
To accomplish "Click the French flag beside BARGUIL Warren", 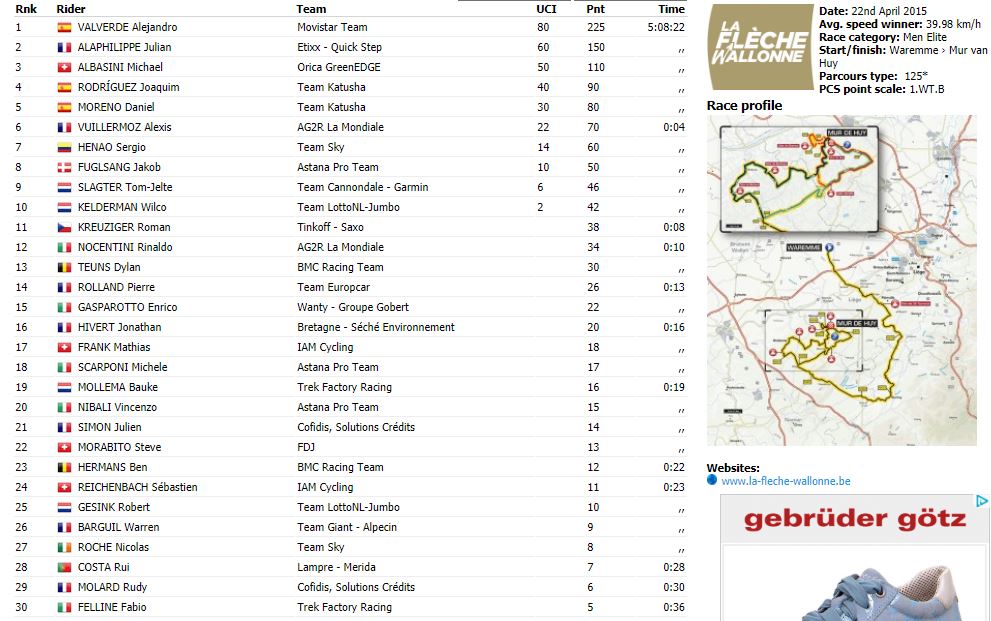I will click(x=64, y=528).
